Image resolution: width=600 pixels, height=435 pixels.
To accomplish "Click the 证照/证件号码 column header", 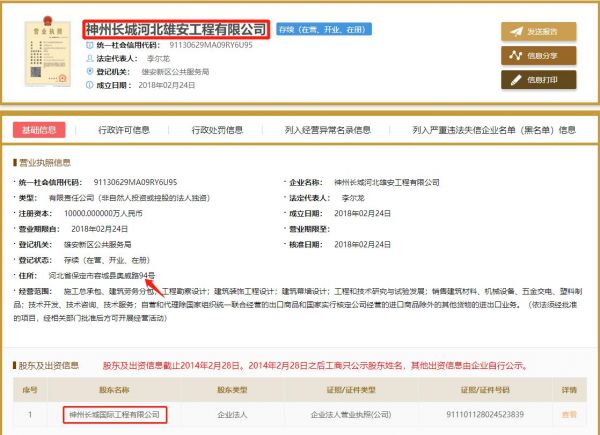I will 485,390.
